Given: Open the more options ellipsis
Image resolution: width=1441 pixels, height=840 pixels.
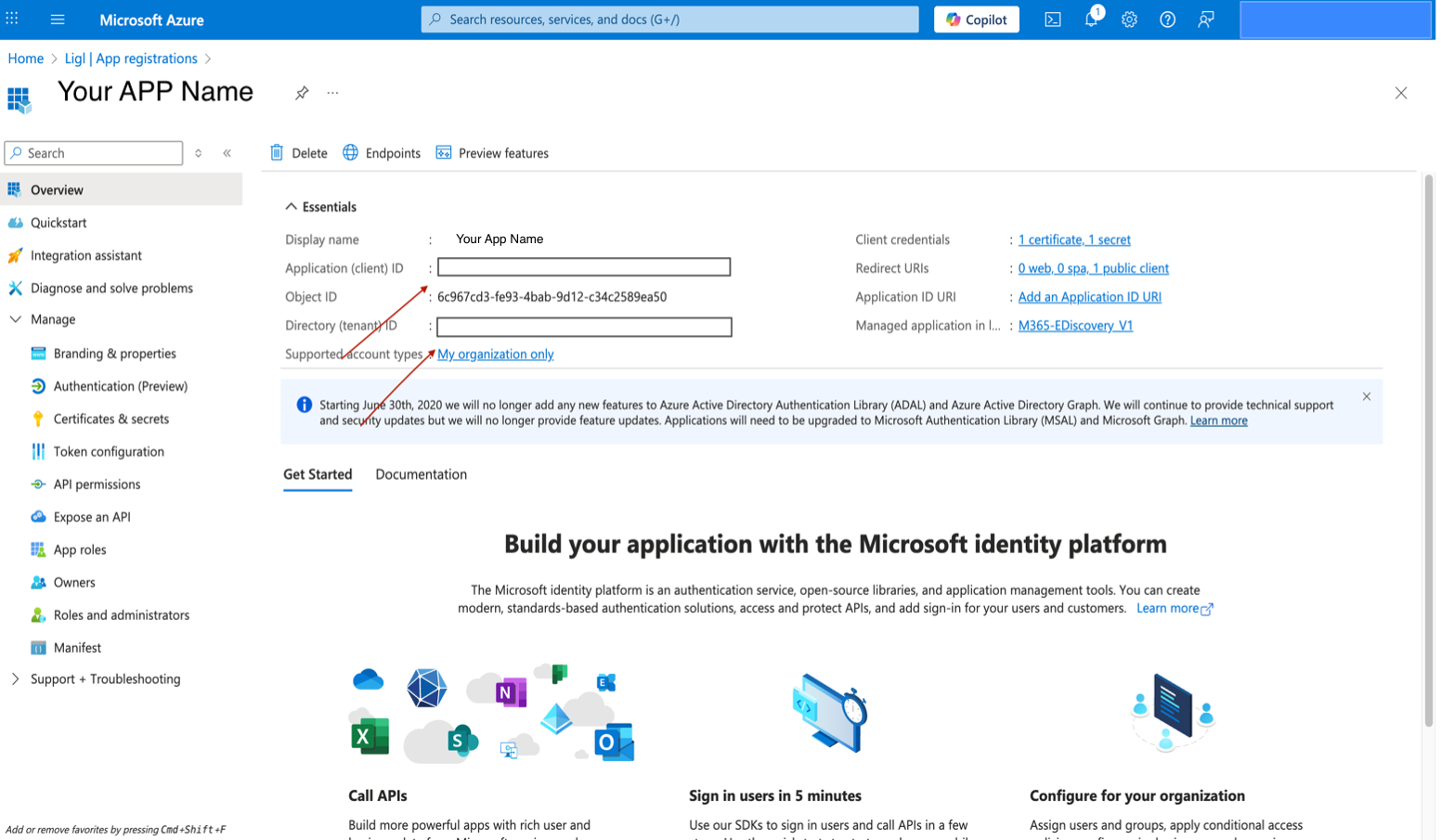Looking at the screenshot, I should pos(332,93).
